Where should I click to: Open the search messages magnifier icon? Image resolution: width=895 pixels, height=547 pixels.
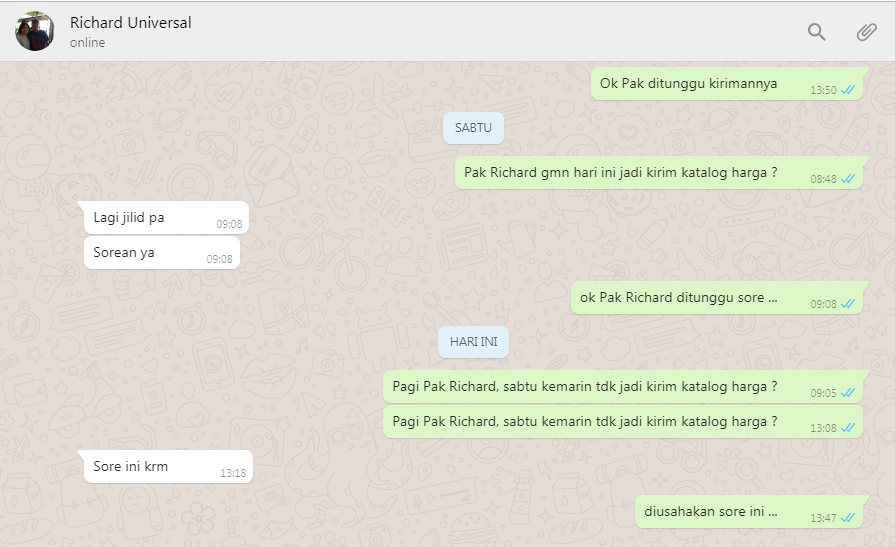(816, 32)
